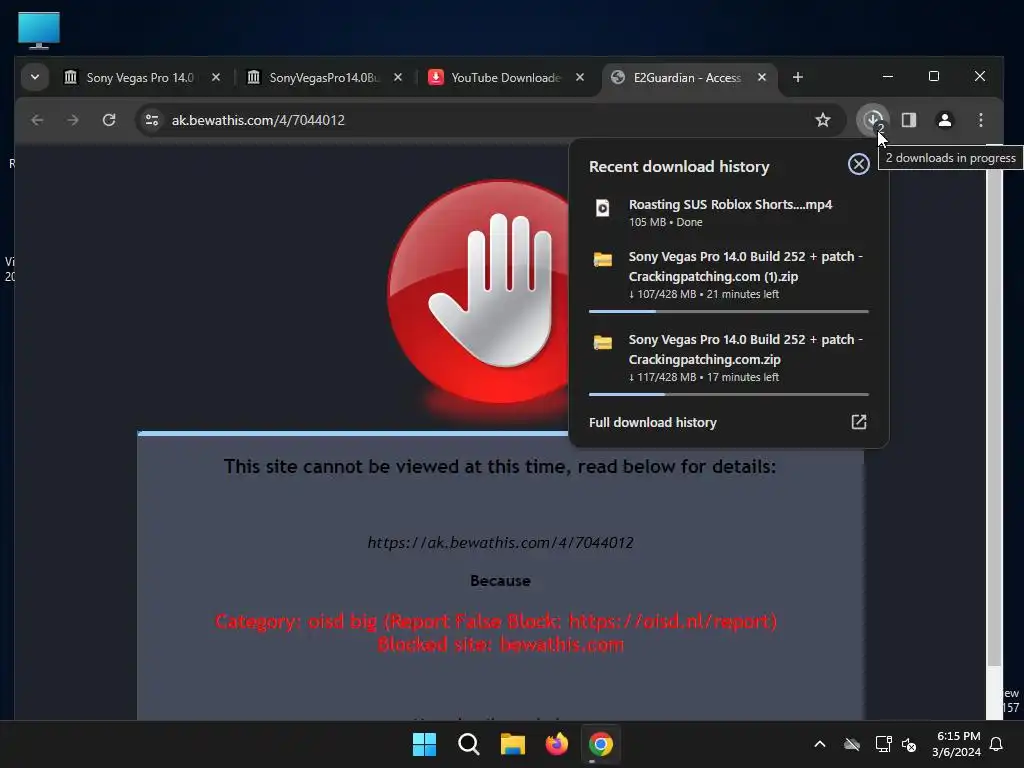Click the Chrome taskbar icon
Viewport: 1024px width, 768px height.
(x=601, y=744)
